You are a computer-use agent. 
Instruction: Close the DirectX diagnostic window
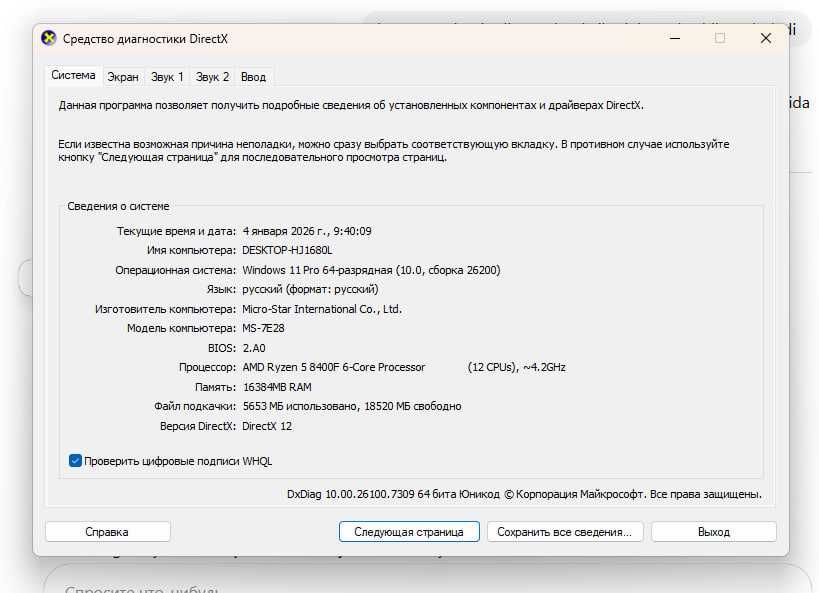766,38
